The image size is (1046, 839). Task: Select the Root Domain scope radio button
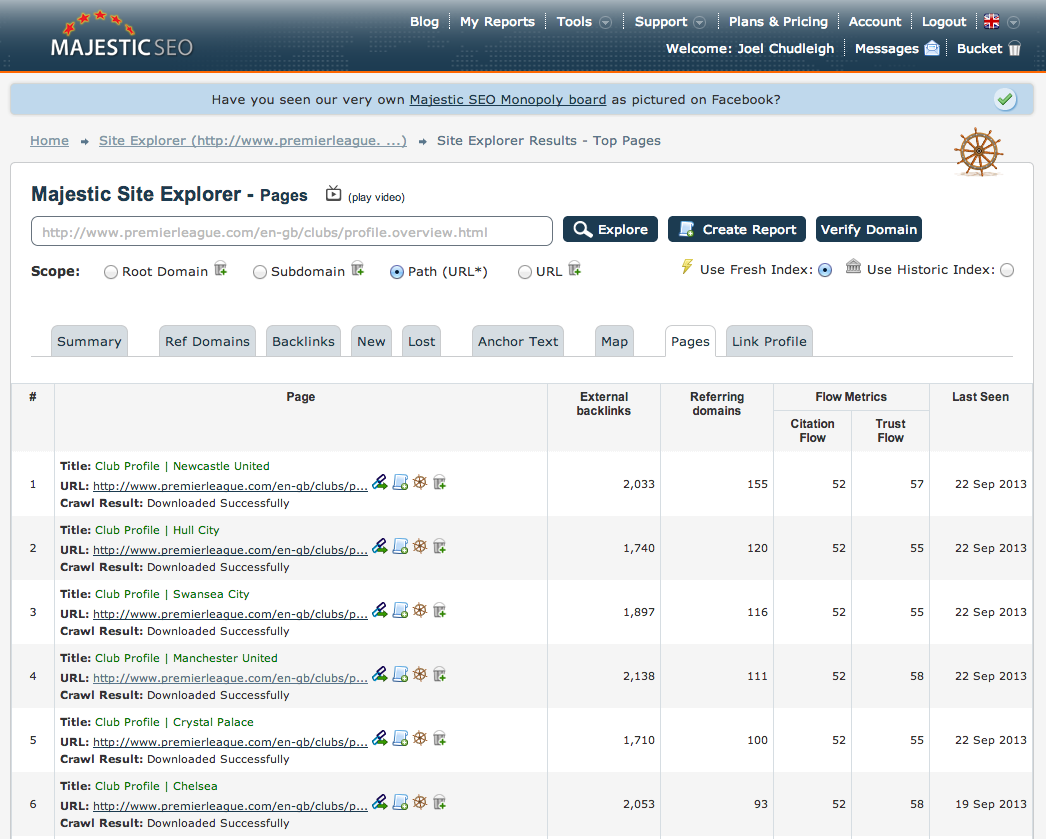[x=111, y=272]
